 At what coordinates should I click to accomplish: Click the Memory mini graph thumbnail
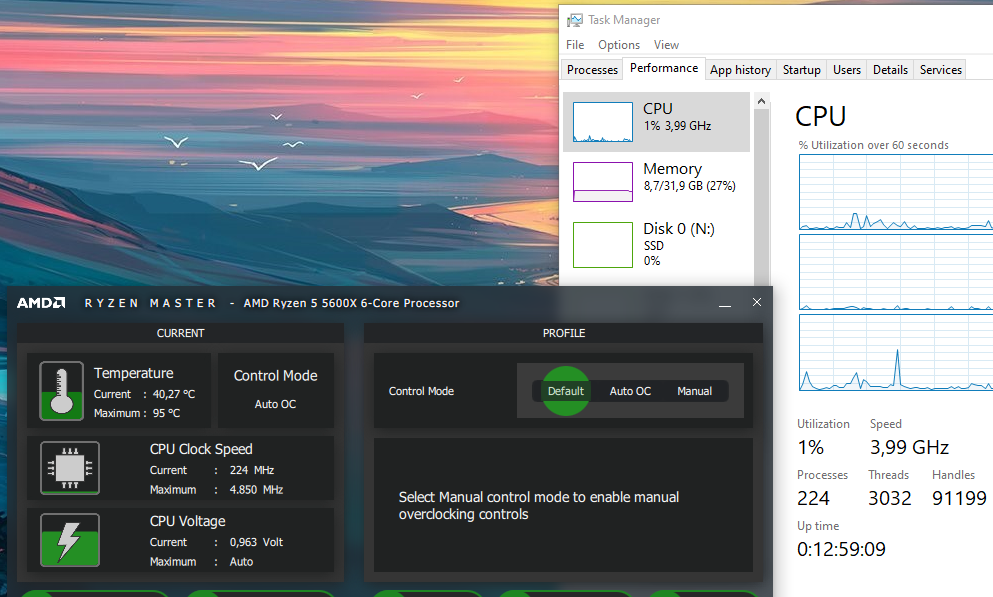603,182
